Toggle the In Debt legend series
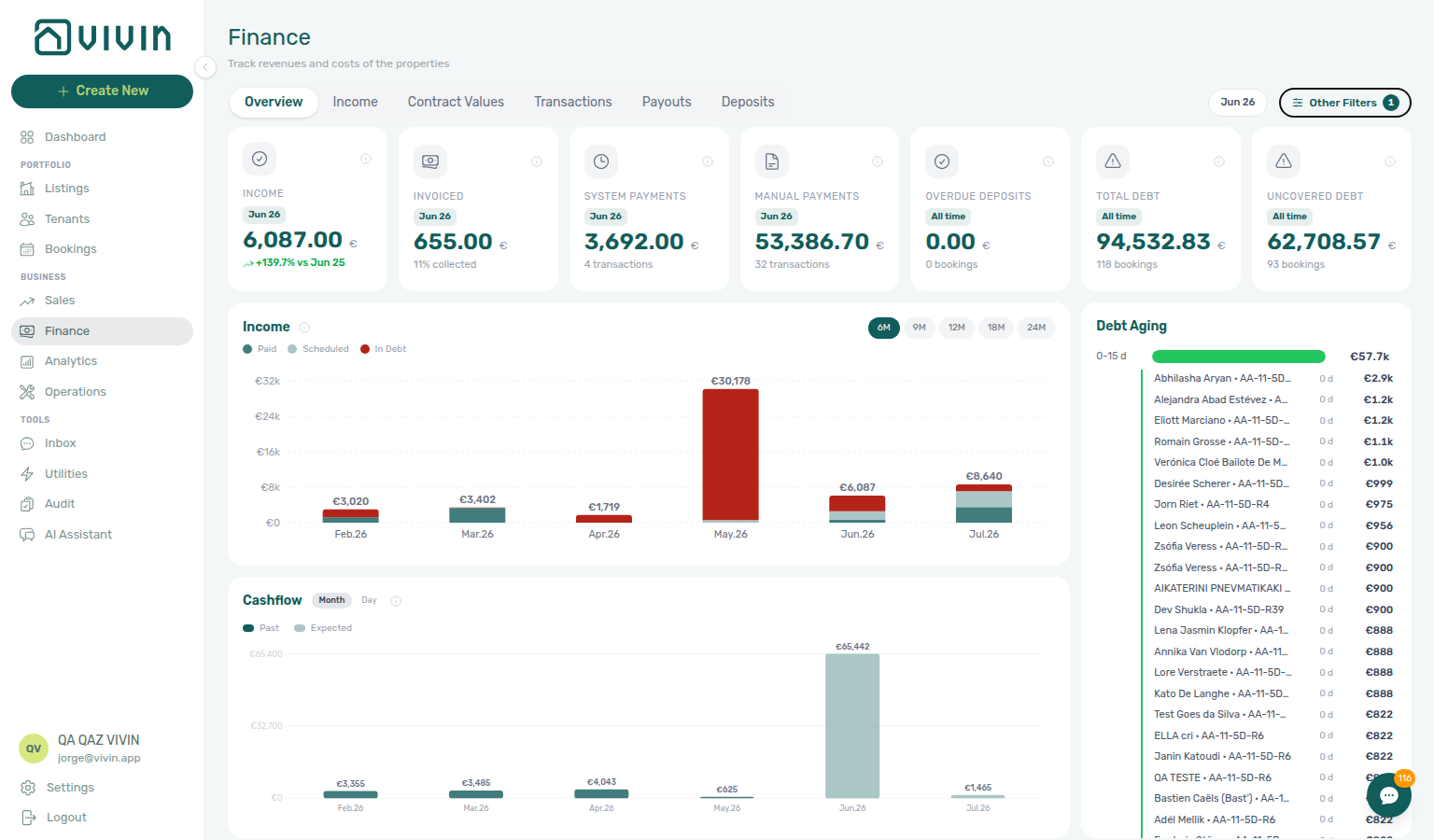 coord(384,349)
